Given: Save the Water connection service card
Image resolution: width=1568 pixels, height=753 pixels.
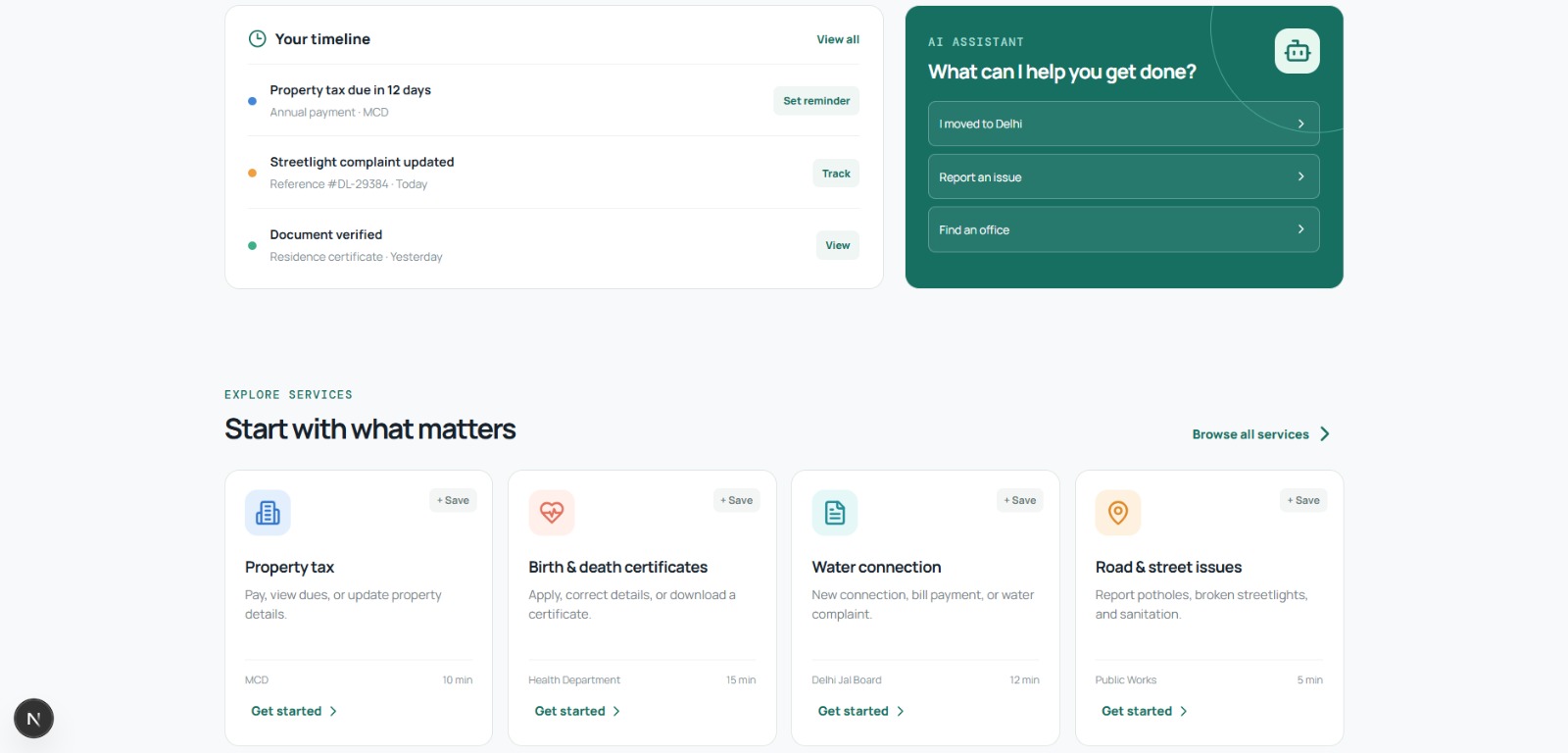Looking at the screenshot, I should click(x=1020, y=500).
